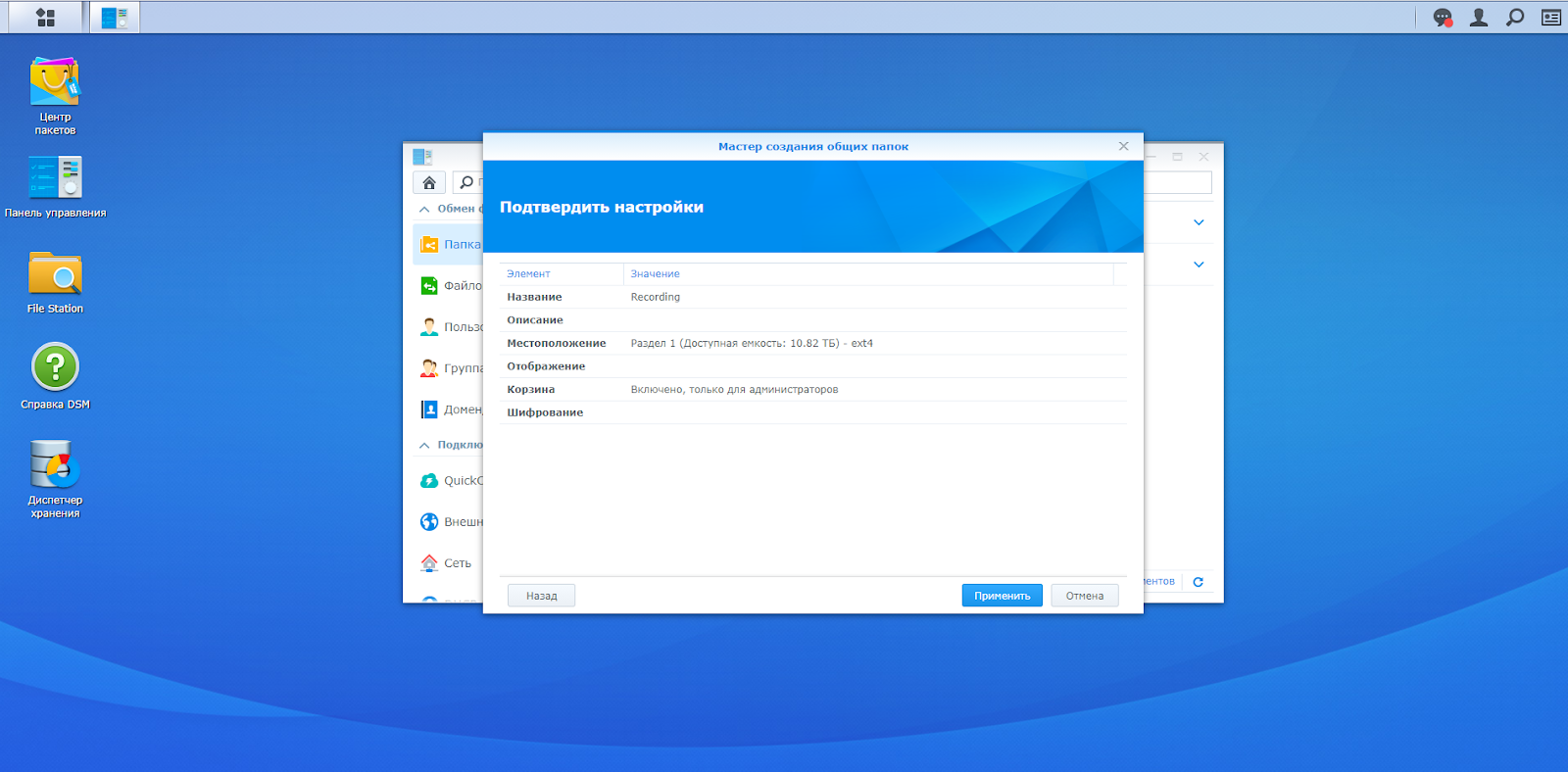Select group icon in Control Panel sidebar
The height and width of the screenshot is (772, 1568).
(429, 368)
